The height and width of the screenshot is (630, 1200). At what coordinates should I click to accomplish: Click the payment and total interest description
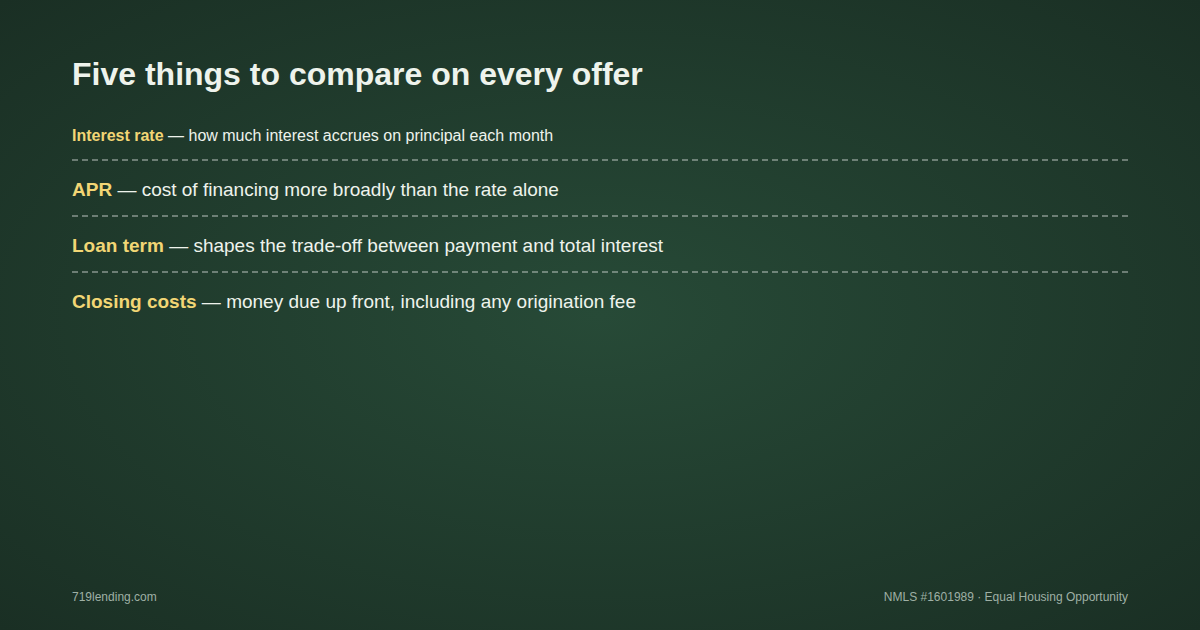pyautogui.click(x=428, y=246)
